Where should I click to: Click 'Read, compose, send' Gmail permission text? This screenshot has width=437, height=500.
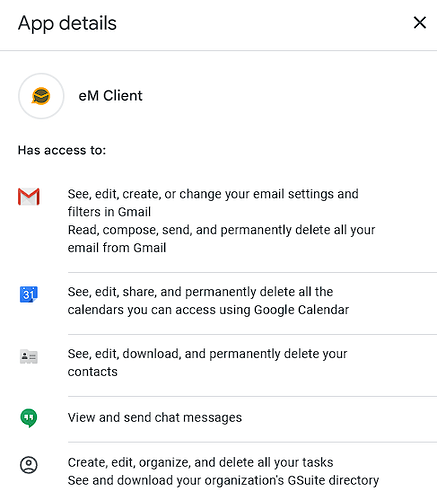pyautogui.click(x=221, y=239)
